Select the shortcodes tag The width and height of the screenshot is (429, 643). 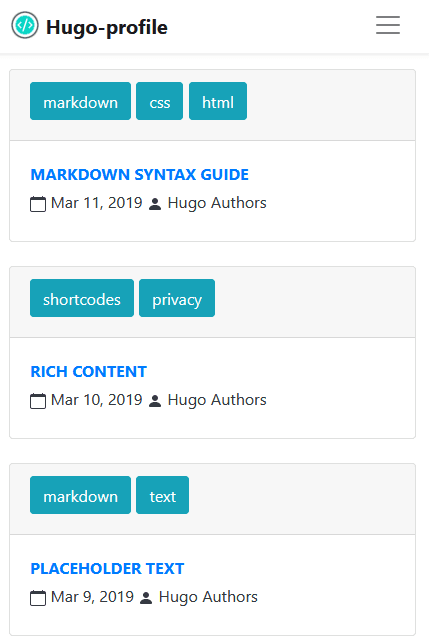pos(82,298)
